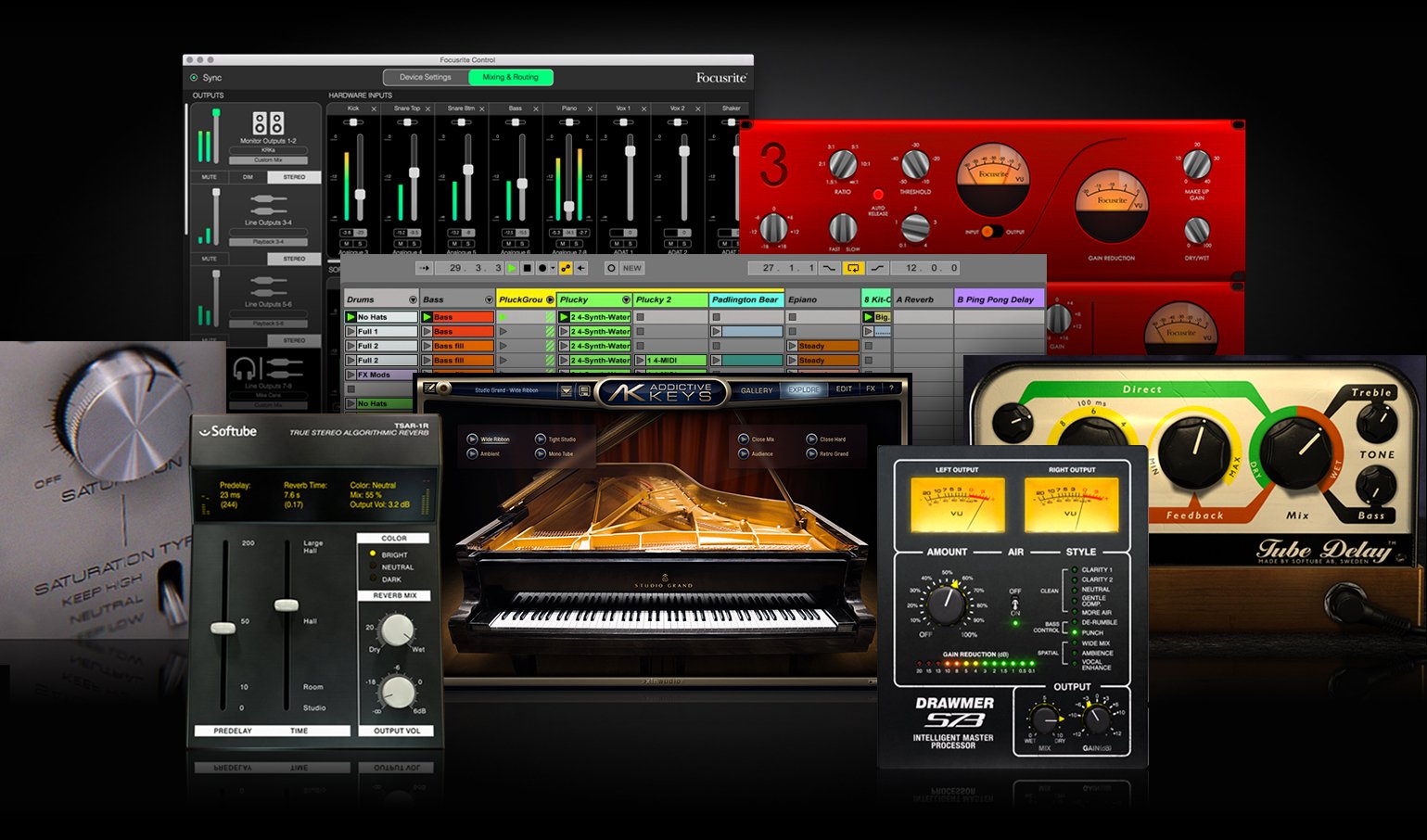The image size is (1427, 840).
Task: Close the Snare Top input channel
Action: click(x=428, y=109)
